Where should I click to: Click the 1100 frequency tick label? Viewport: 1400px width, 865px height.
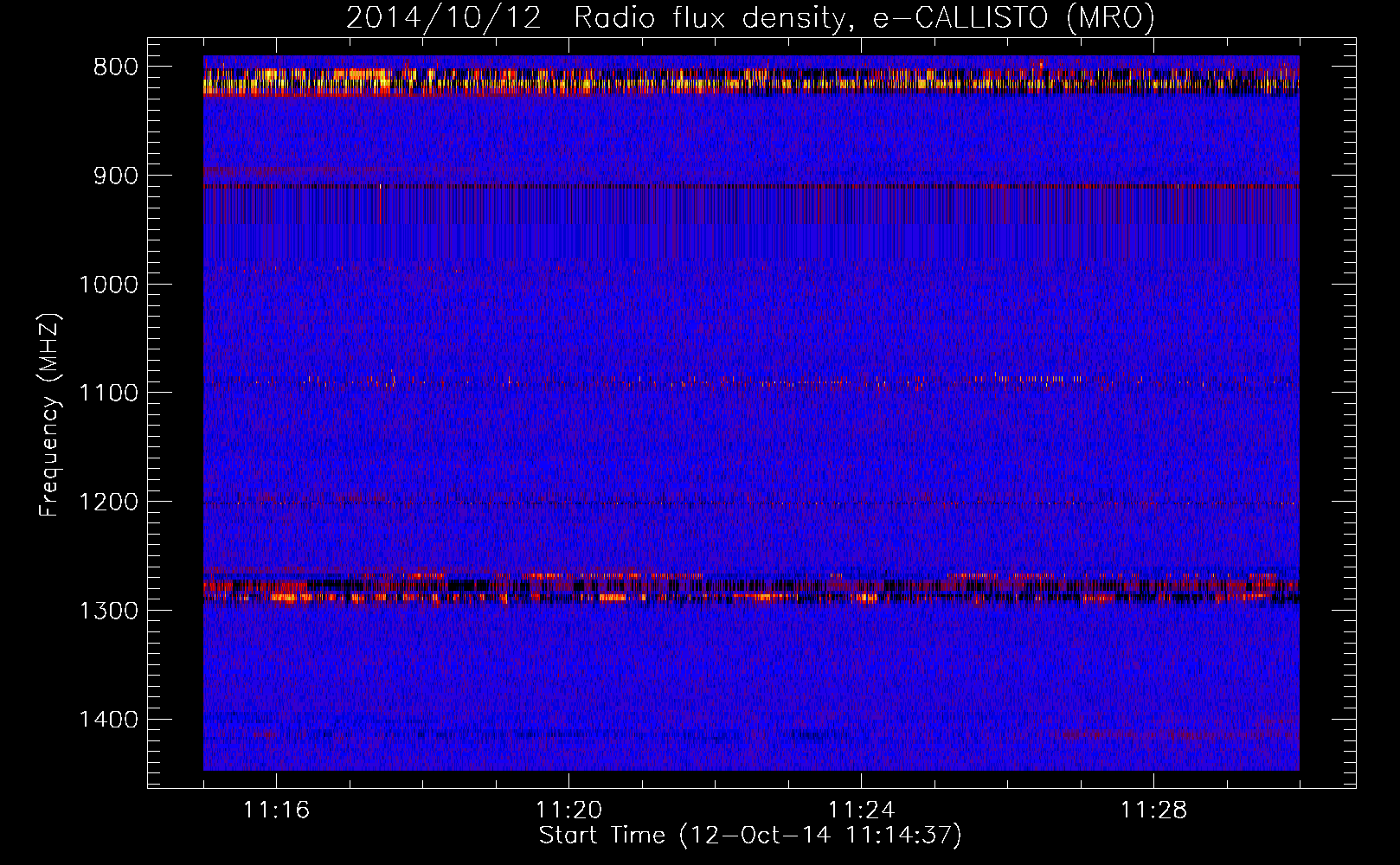click(108, 394)
